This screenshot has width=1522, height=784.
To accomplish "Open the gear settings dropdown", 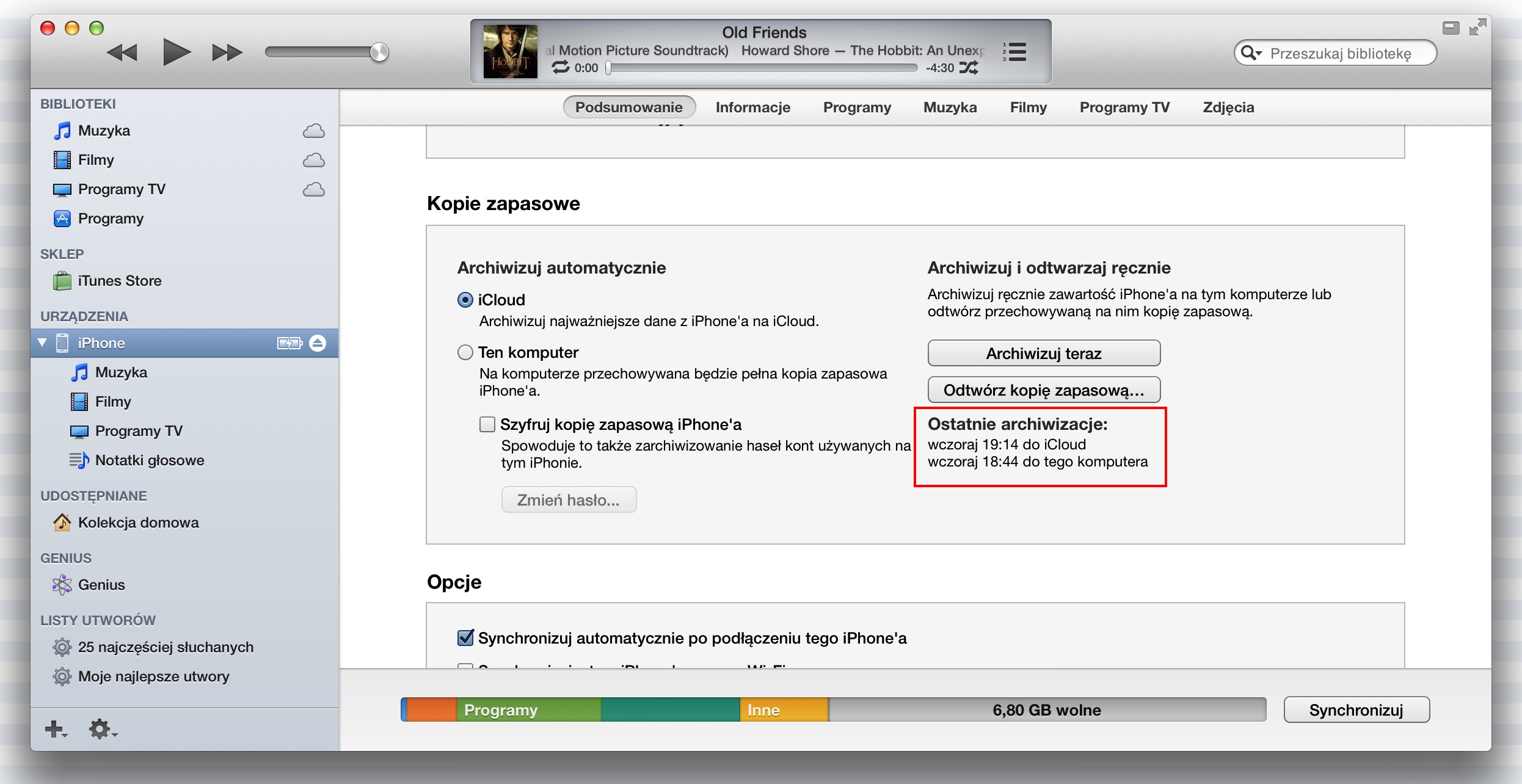I will click(101, 728).
